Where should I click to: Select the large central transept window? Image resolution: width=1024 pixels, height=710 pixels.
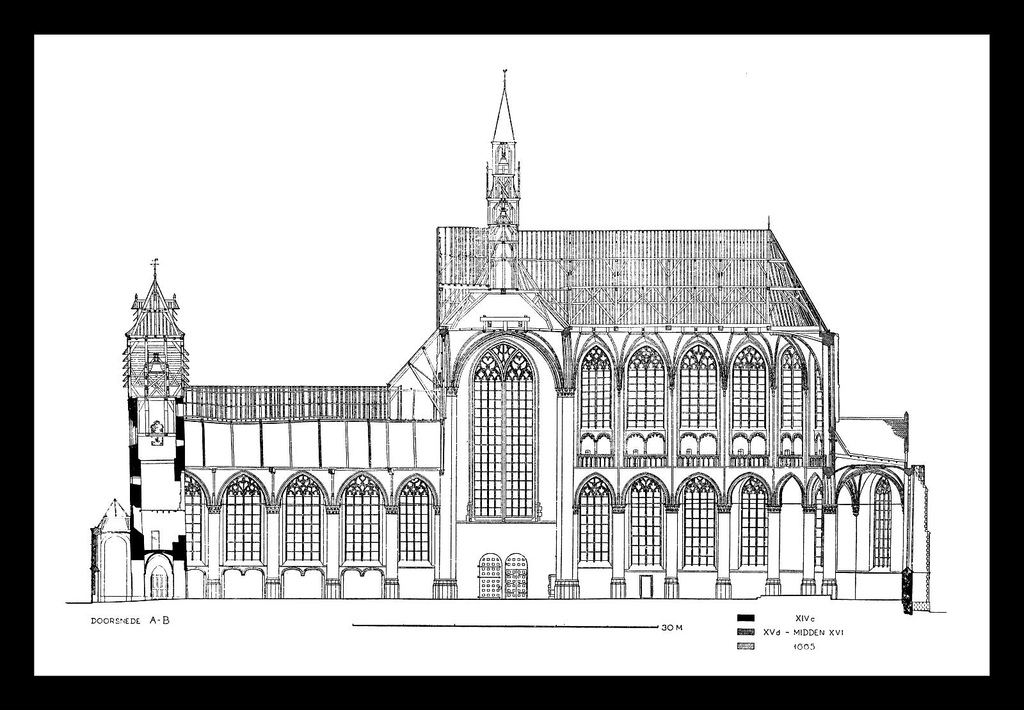click(x=504, y=432)
